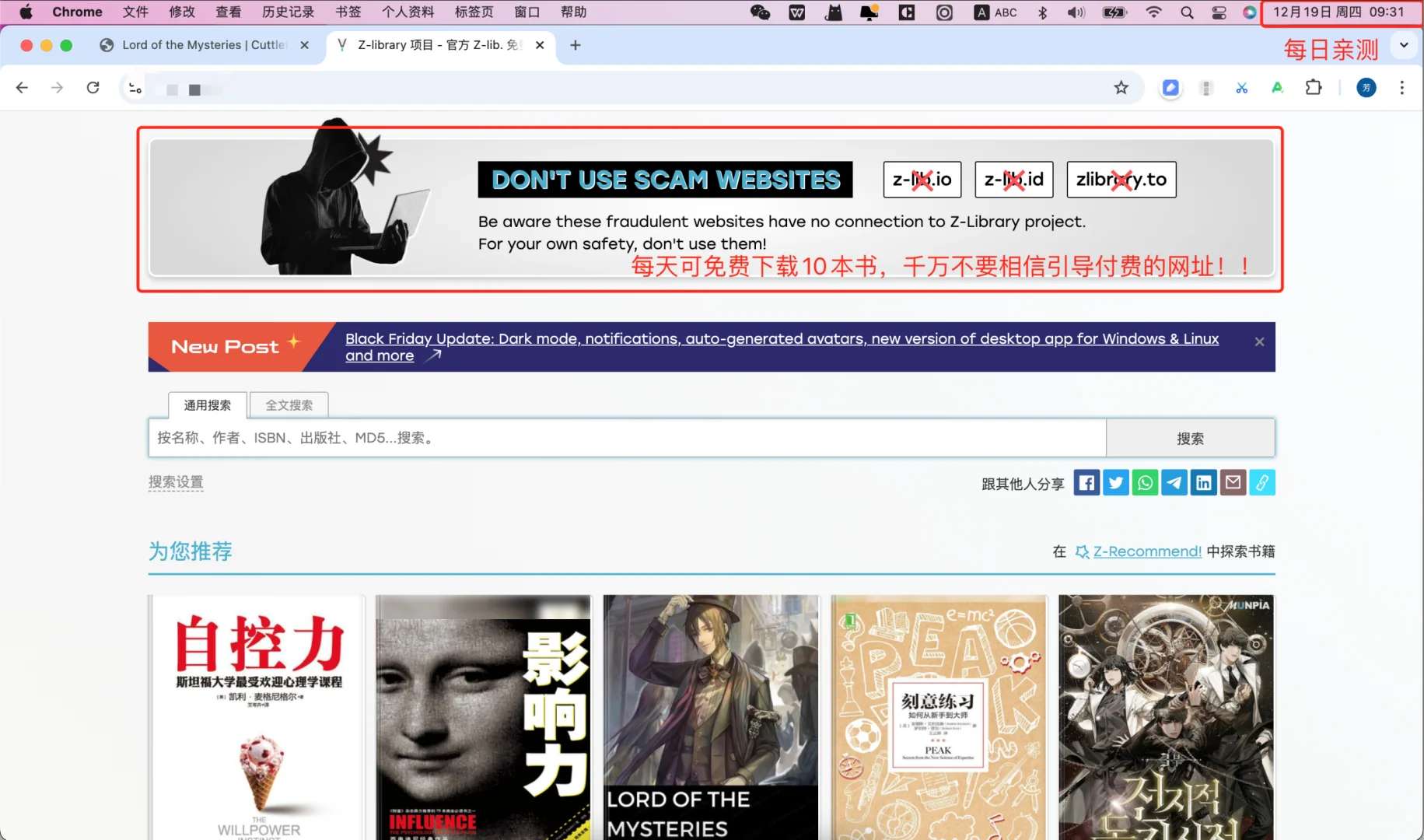Image resolution: width=1424 pixels, height=840 pixels.
Task: Open the 文件 menu
Action: [135, 12]
